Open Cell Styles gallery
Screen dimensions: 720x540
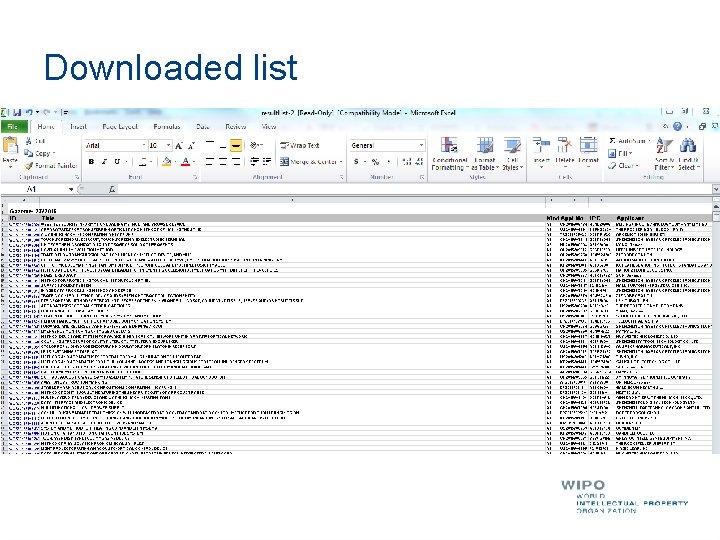coord(512,154)
